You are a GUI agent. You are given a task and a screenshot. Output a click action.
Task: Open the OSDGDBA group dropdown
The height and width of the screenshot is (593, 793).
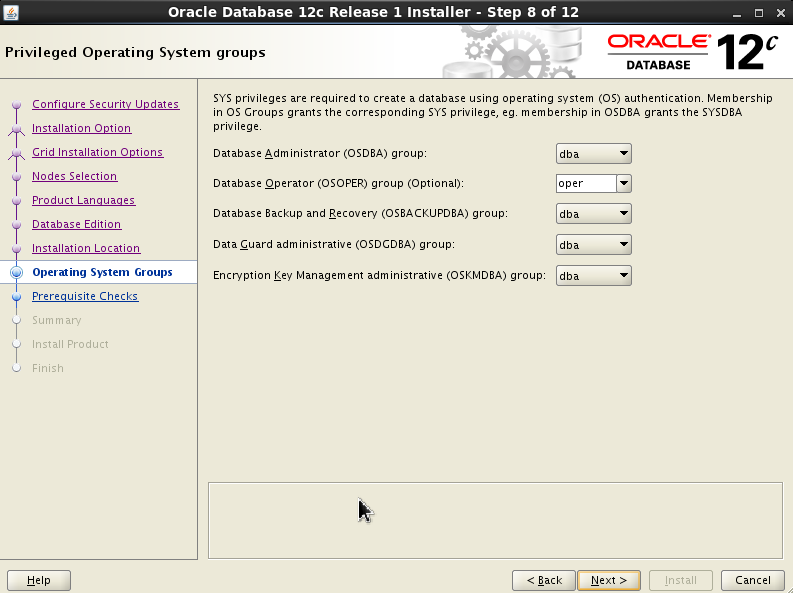pyautogui.click(x=593, y=245)
